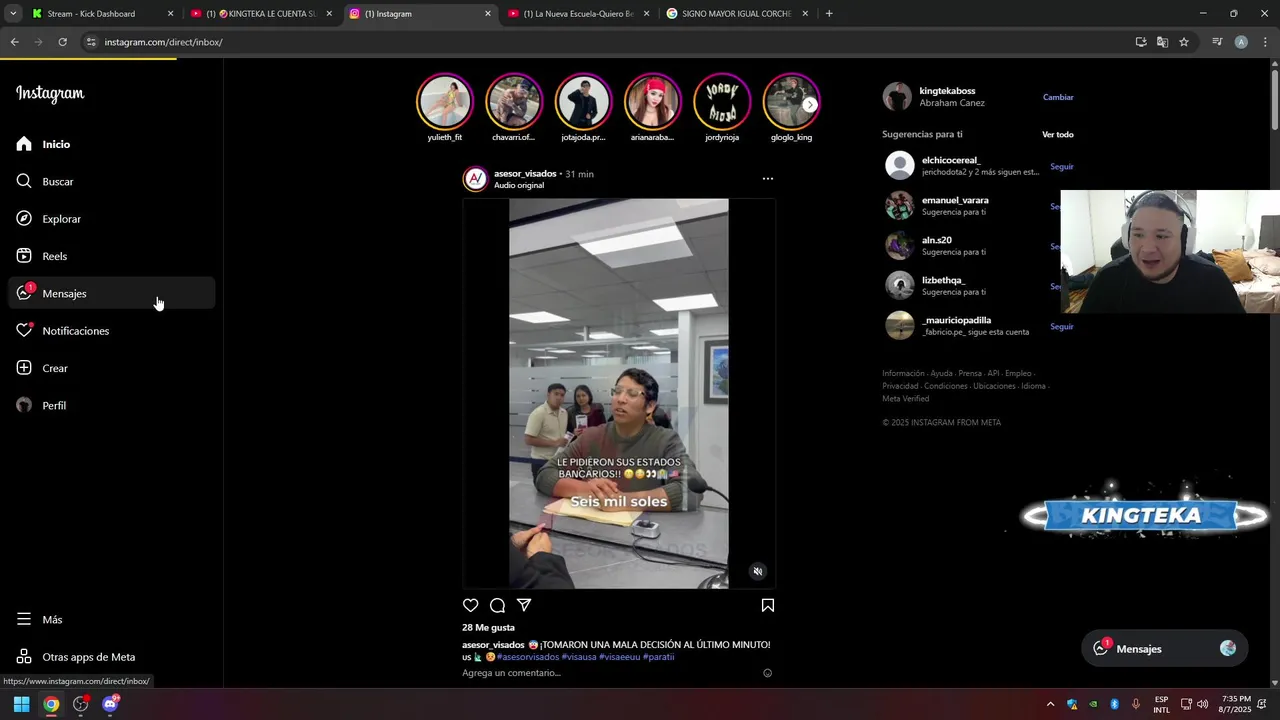
Task: Open Otras apps de Meta
Action: coord(111,657)
